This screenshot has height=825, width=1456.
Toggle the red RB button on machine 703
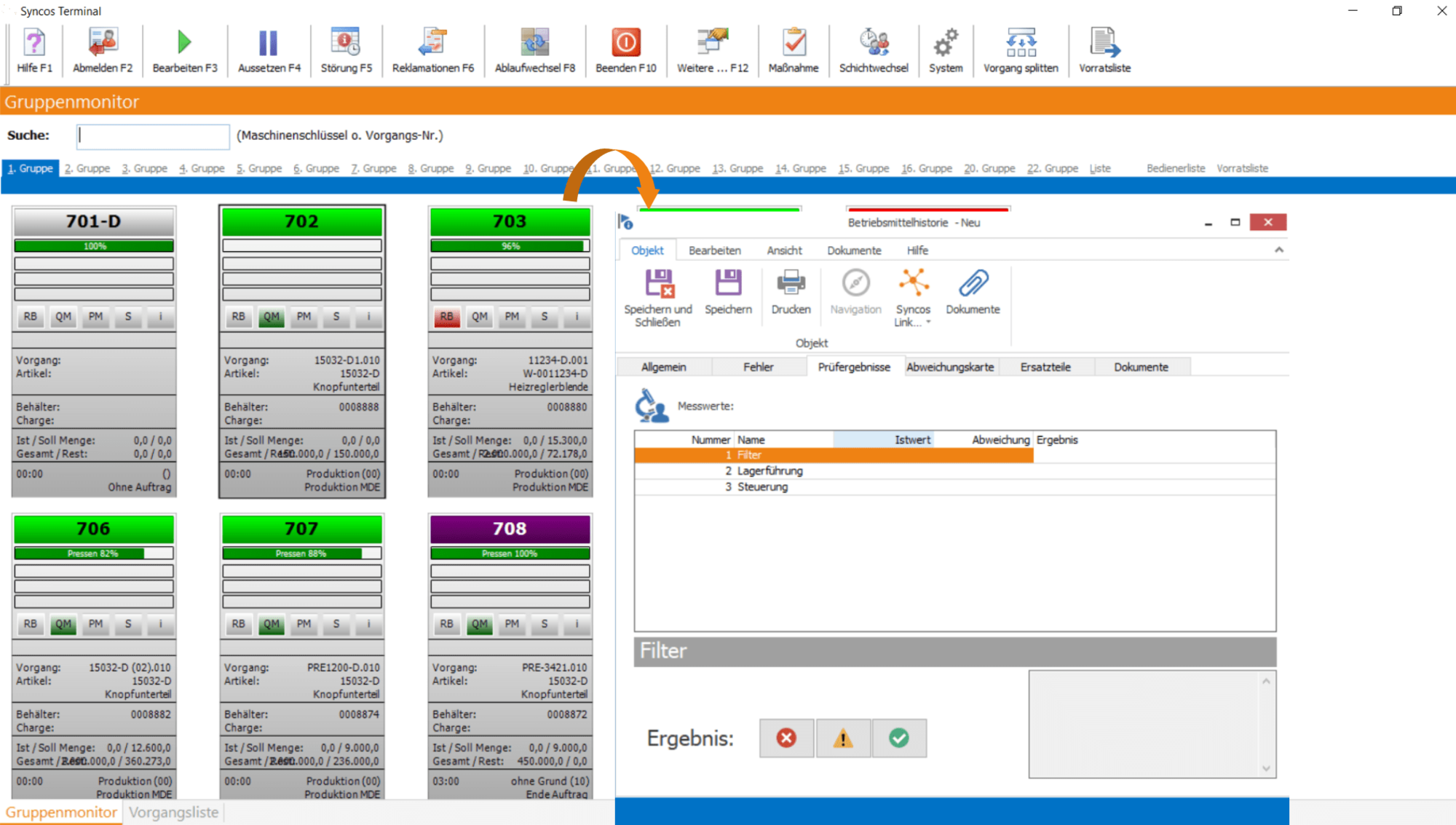coord(446,317)
